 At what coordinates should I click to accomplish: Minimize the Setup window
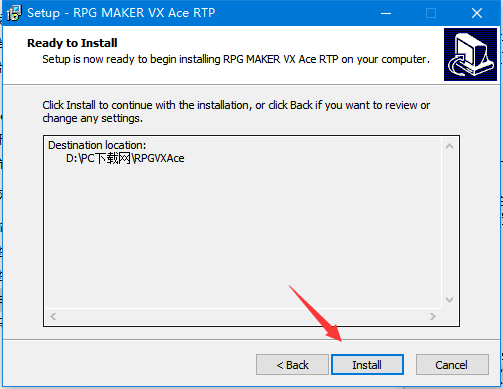click(x=386, y=13)
